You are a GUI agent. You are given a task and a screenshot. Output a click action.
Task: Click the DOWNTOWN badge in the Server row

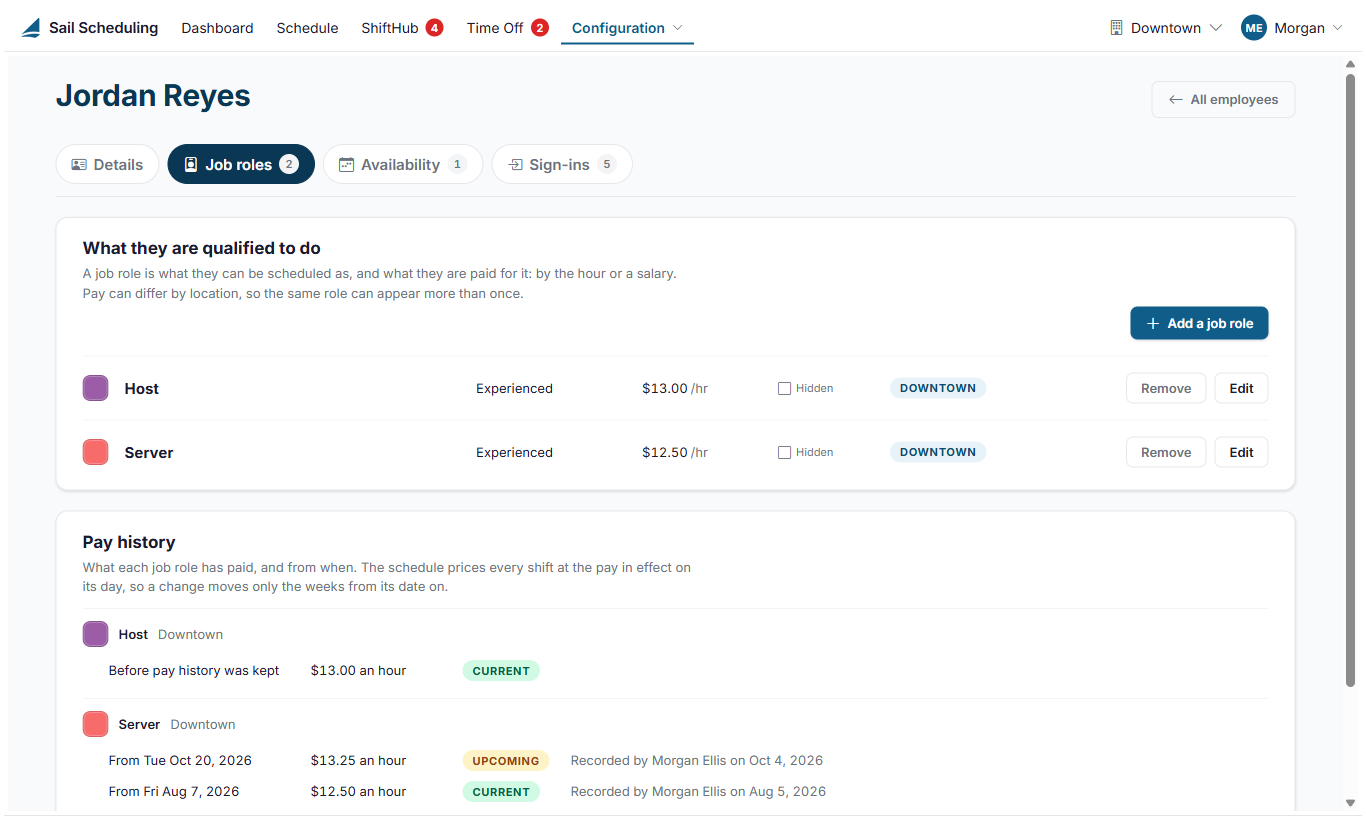click(938, 452)
